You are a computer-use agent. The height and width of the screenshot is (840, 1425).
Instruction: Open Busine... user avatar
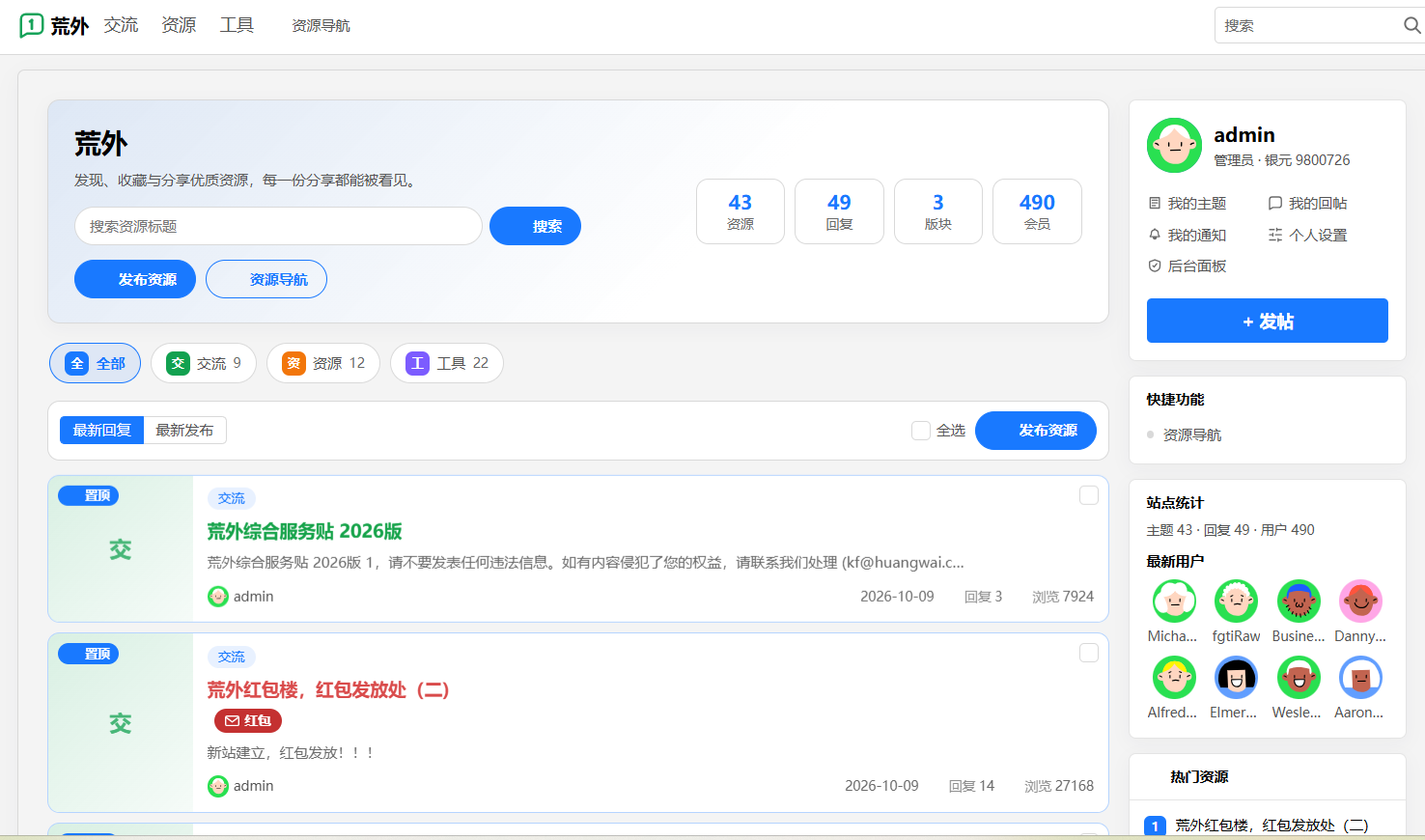[x=1299, y=601]
